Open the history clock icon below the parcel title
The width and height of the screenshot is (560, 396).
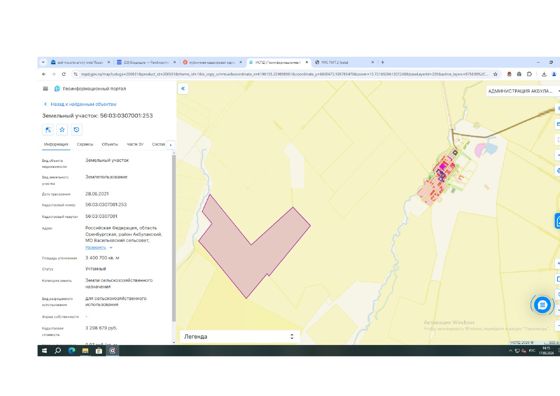pyautogui.click(x=76, y=130)
